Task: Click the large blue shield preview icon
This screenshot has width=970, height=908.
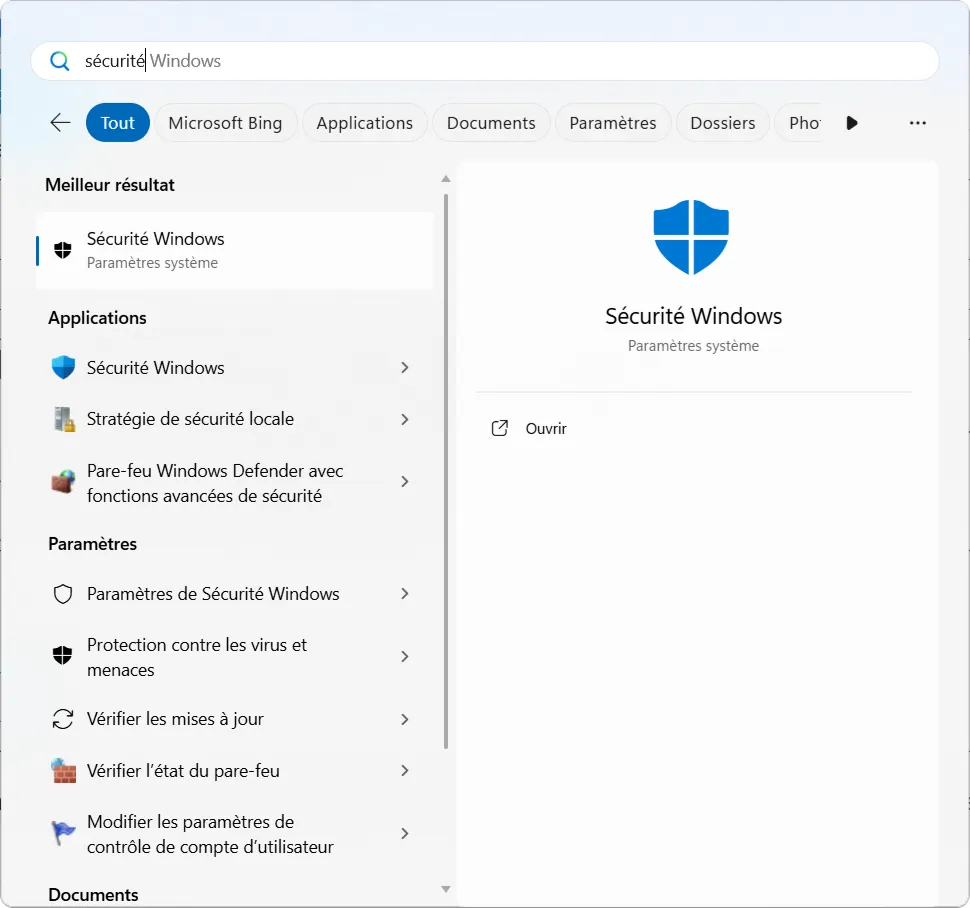Action: click(691, 237)
